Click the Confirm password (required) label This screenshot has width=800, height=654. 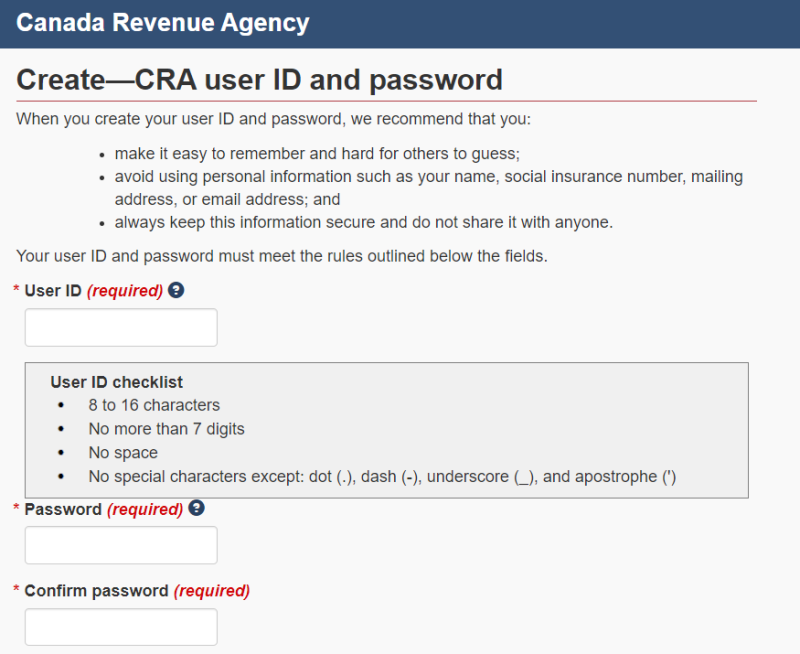[x=137, y=591]
